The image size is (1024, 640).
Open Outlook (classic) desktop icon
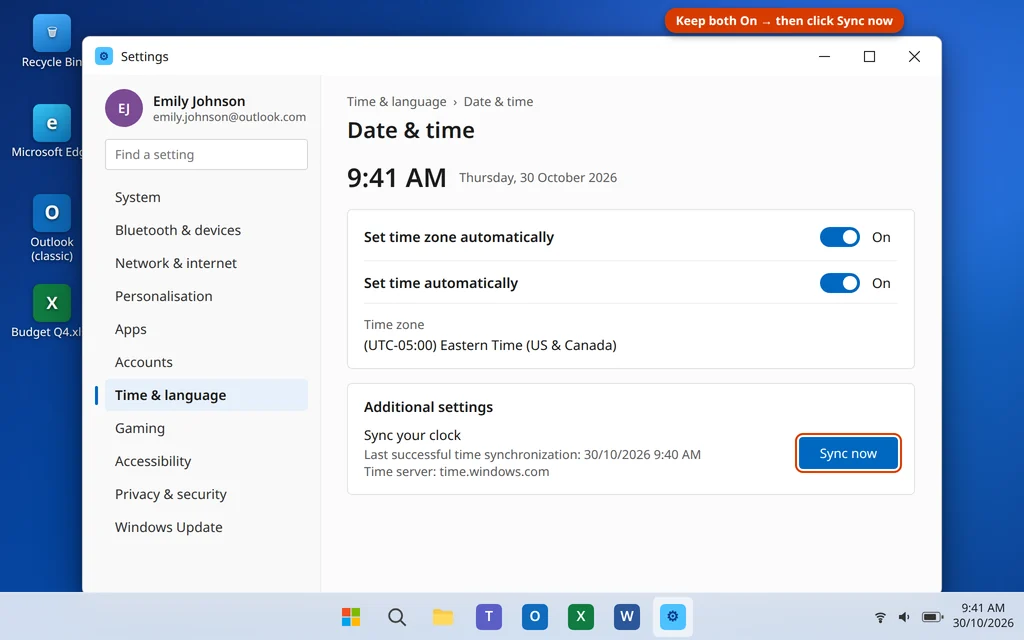click(x=52, y=228)
